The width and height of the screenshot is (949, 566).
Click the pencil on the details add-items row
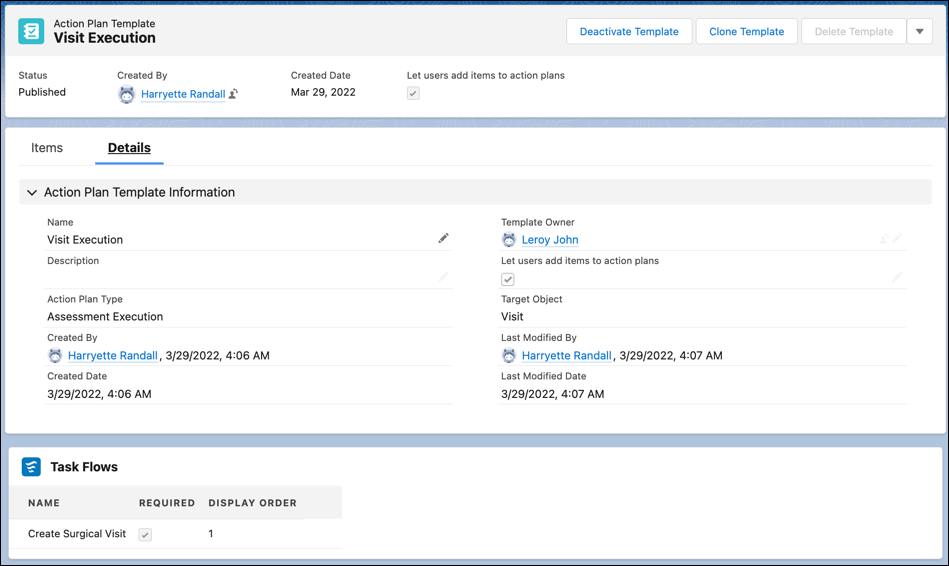coord(898,277)
